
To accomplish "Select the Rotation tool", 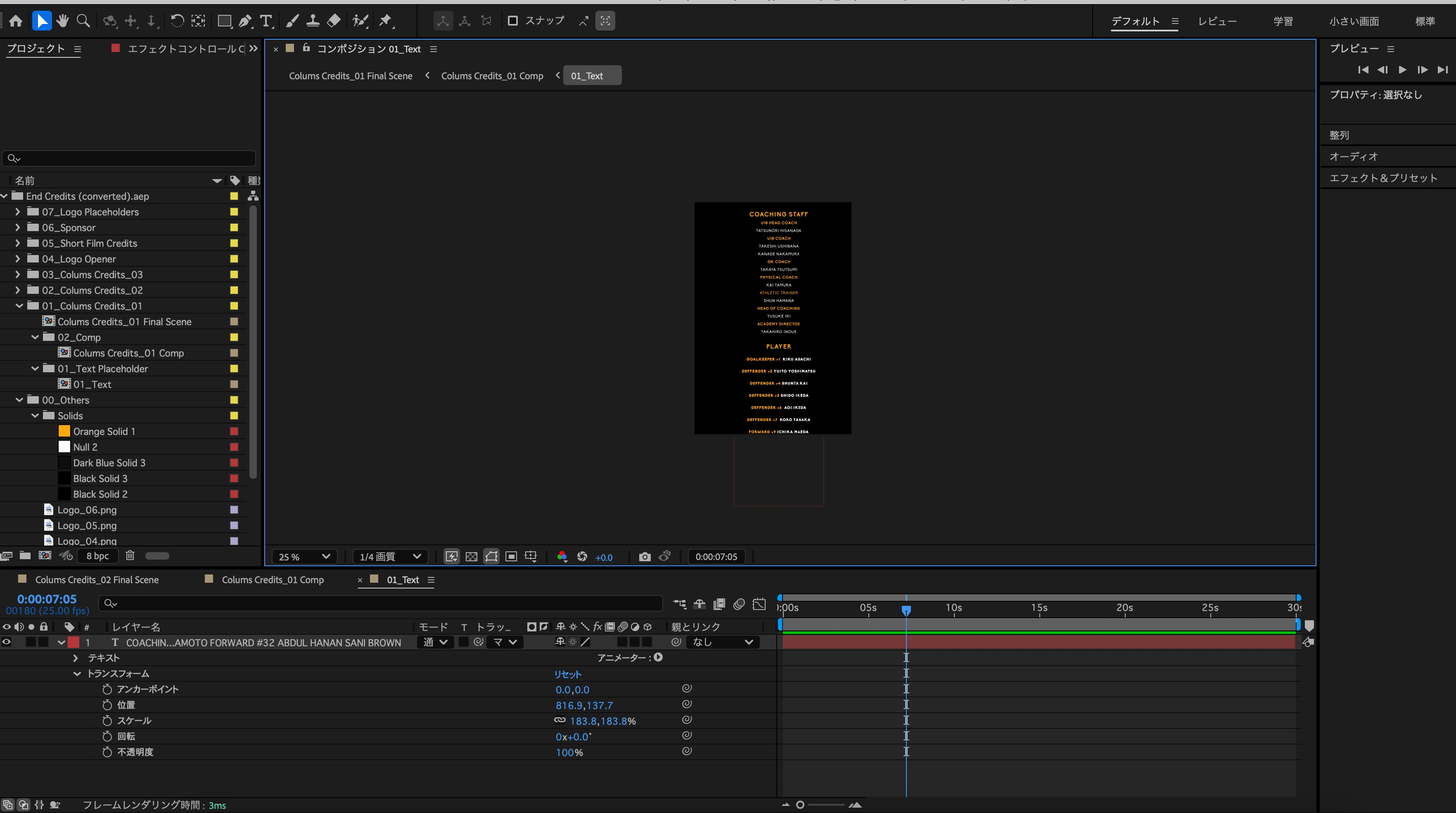I will pos(177,21).
